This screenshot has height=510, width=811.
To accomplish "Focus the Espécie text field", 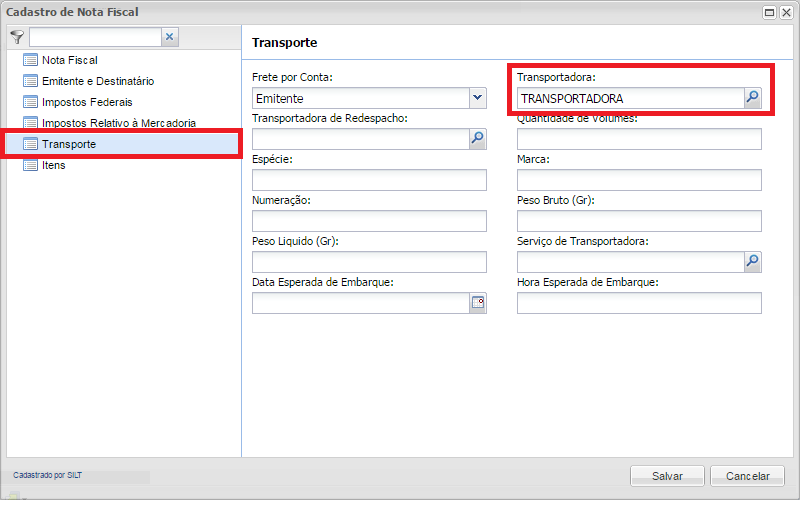I will pyautogui.click(x=369, y=180).
